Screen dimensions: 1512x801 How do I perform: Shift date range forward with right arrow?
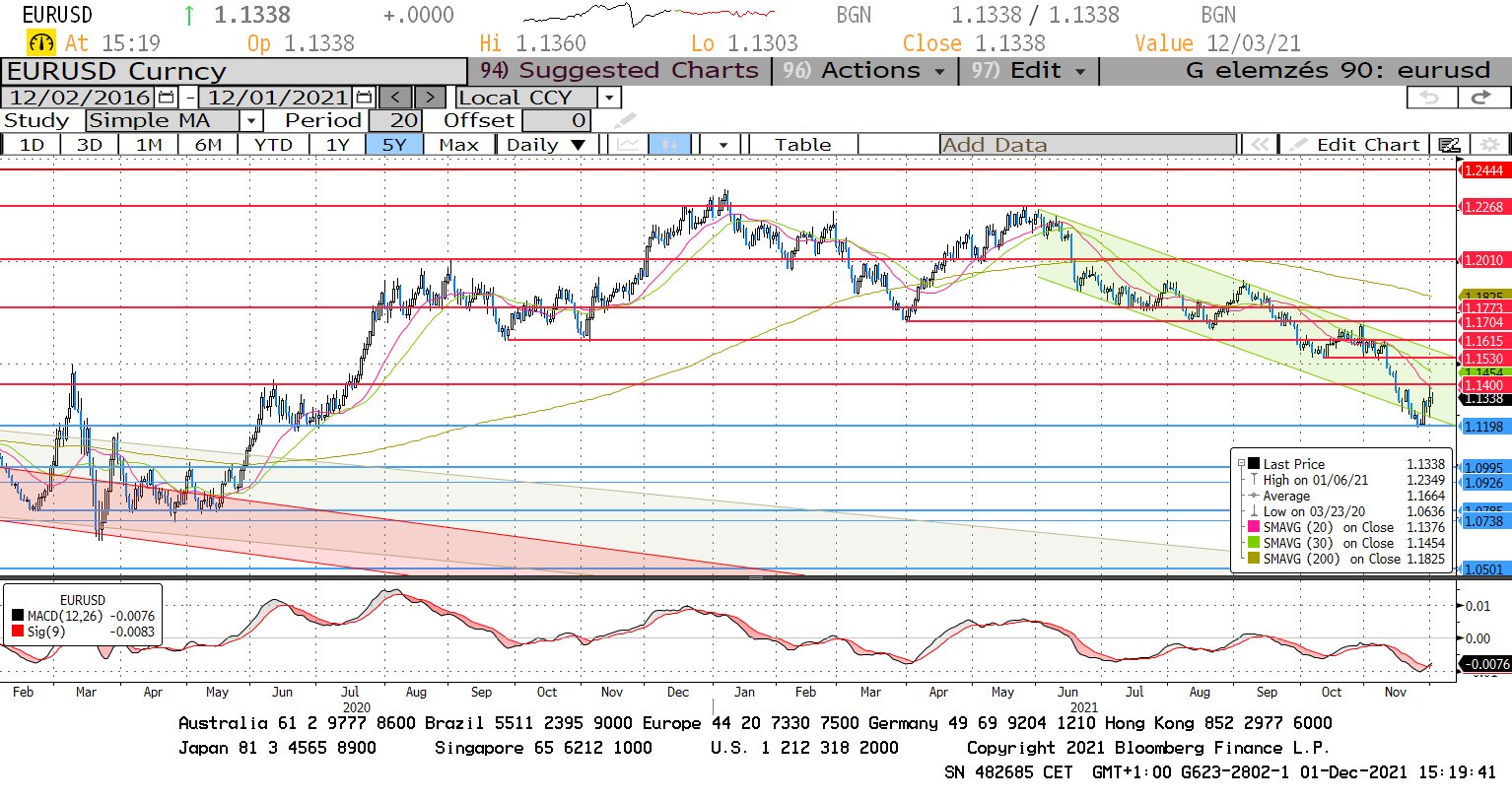click(x=430, y=98)
